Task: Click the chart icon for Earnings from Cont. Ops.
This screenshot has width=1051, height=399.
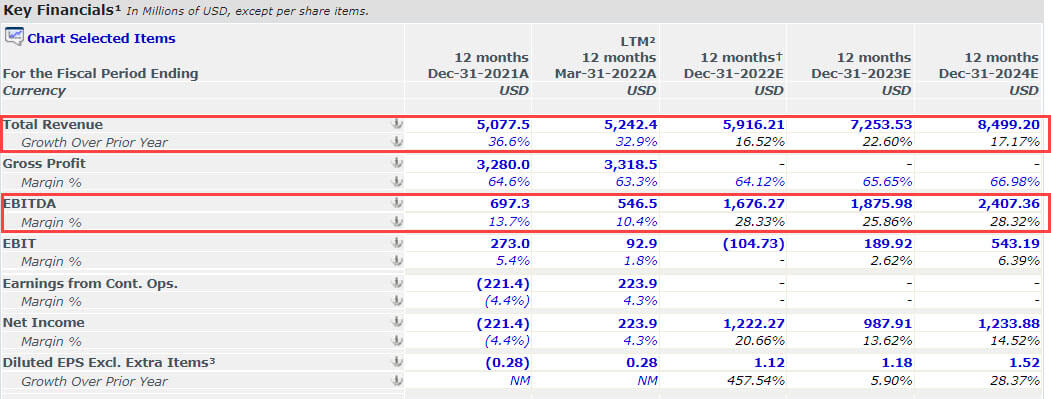Action: pos(397,283)
